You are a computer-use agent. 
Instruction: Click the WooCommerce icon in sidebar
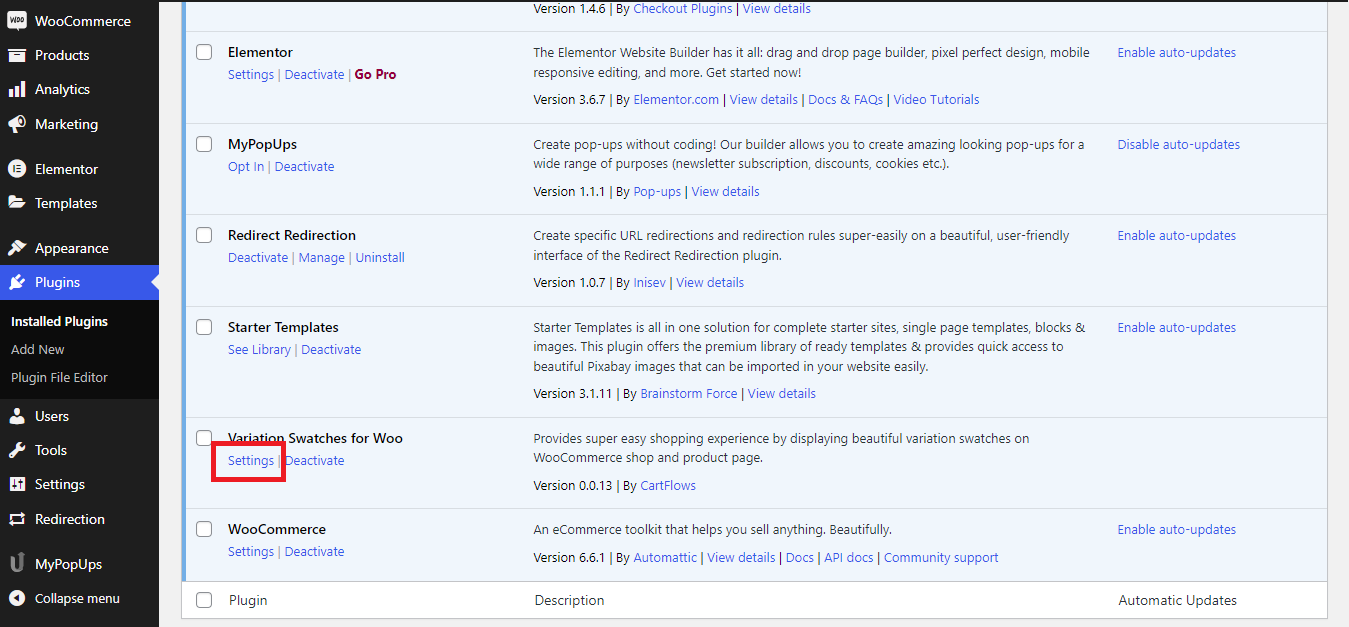pyautogui.click(x=17, y=21)
